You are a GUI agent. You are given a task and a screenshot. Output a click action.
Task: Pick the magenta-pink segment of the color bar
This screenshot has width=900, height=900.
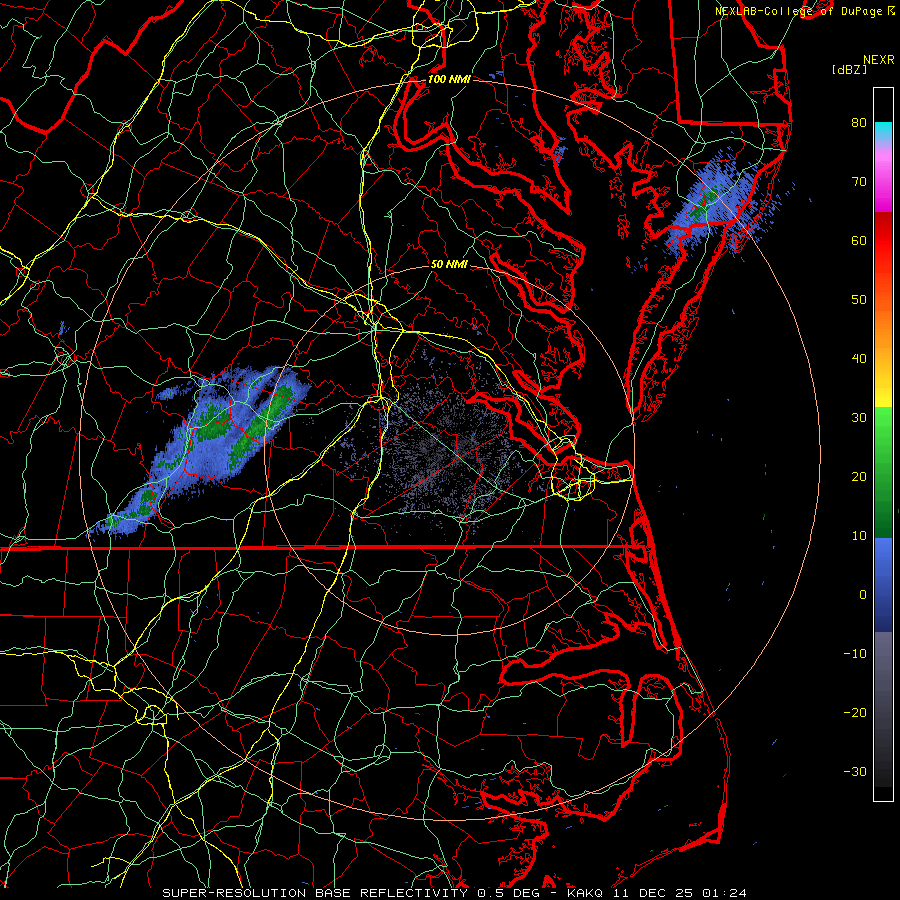(883, 178)
